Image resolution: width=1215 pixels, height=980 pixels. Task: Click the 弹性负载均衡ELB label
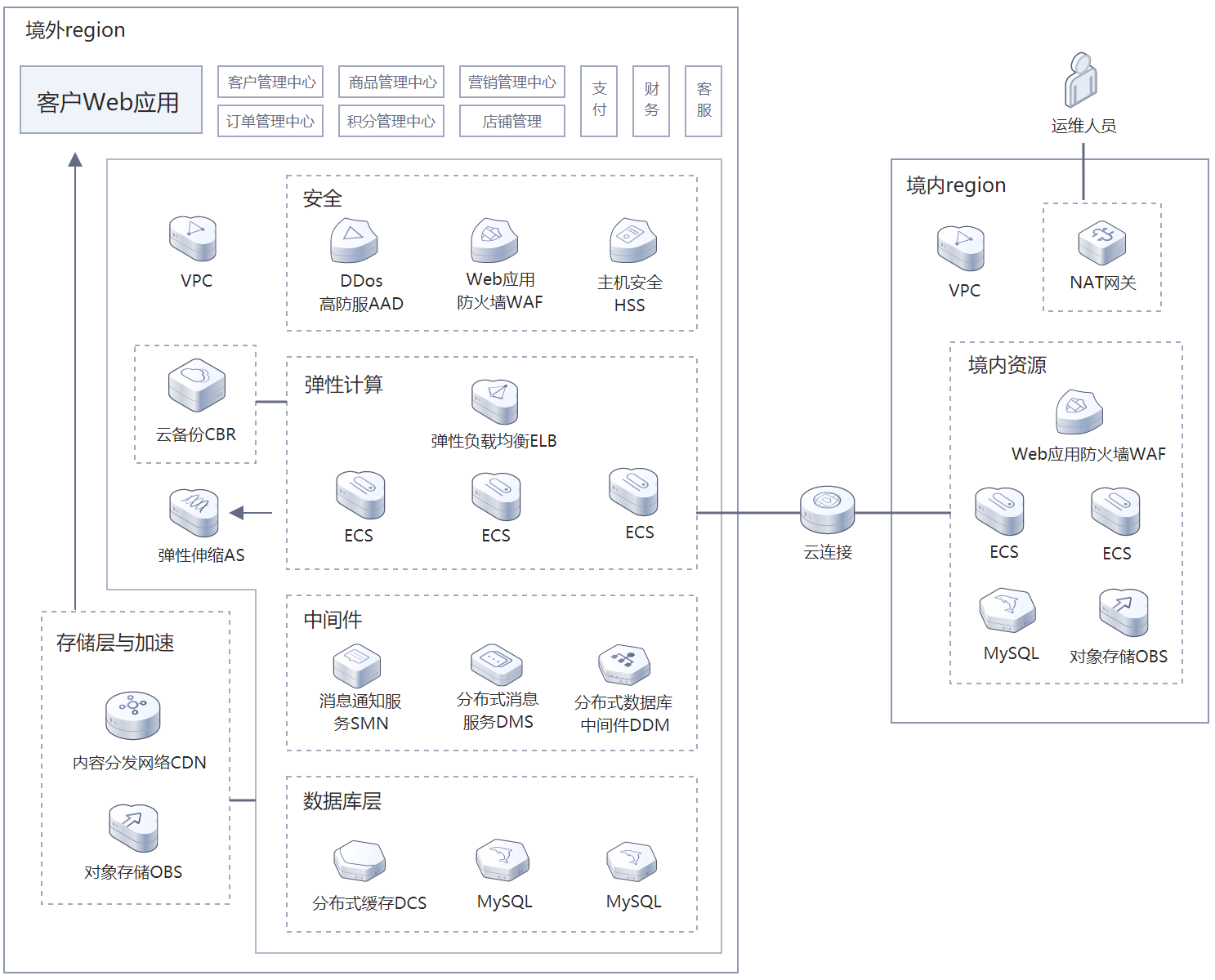pyautogui.click(x=494, y=441)
